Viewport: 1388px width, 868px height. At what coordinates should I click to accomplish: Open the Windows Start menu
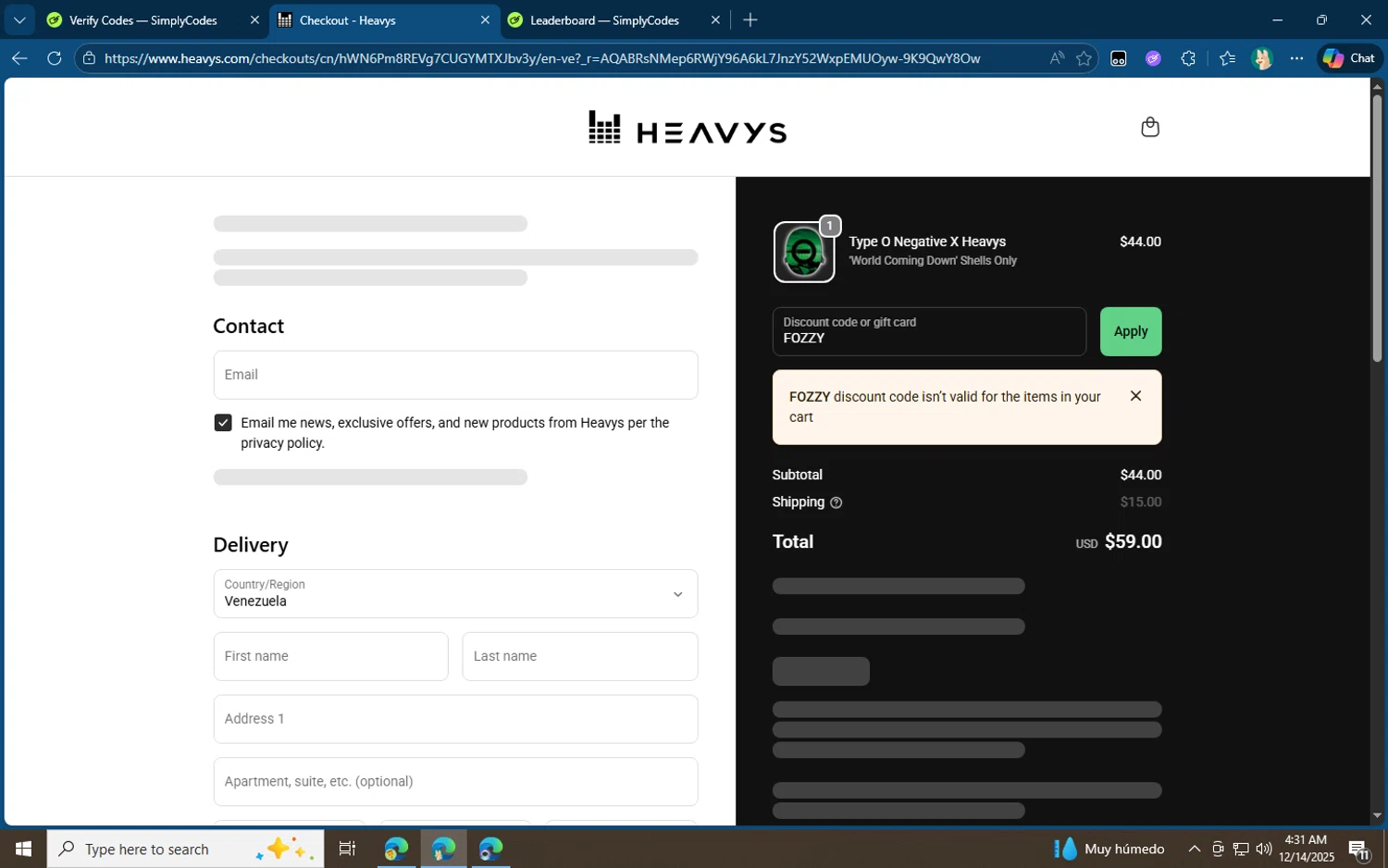[x=23, y=849]
